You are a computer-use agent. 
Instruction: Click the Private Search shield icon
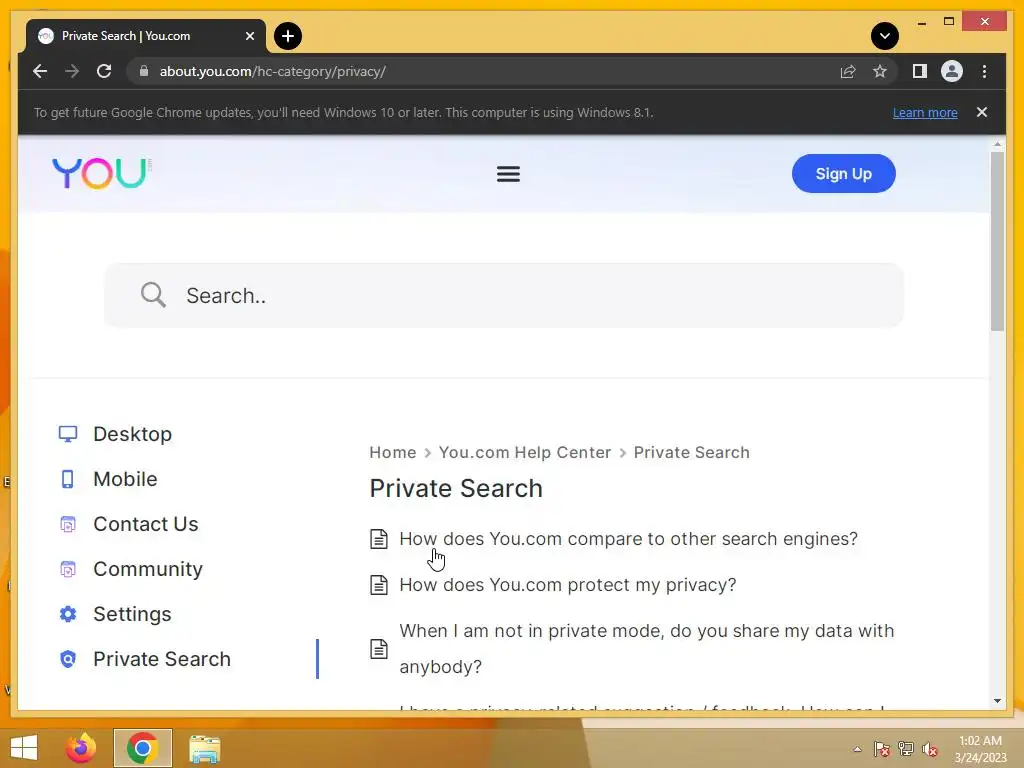68,660
